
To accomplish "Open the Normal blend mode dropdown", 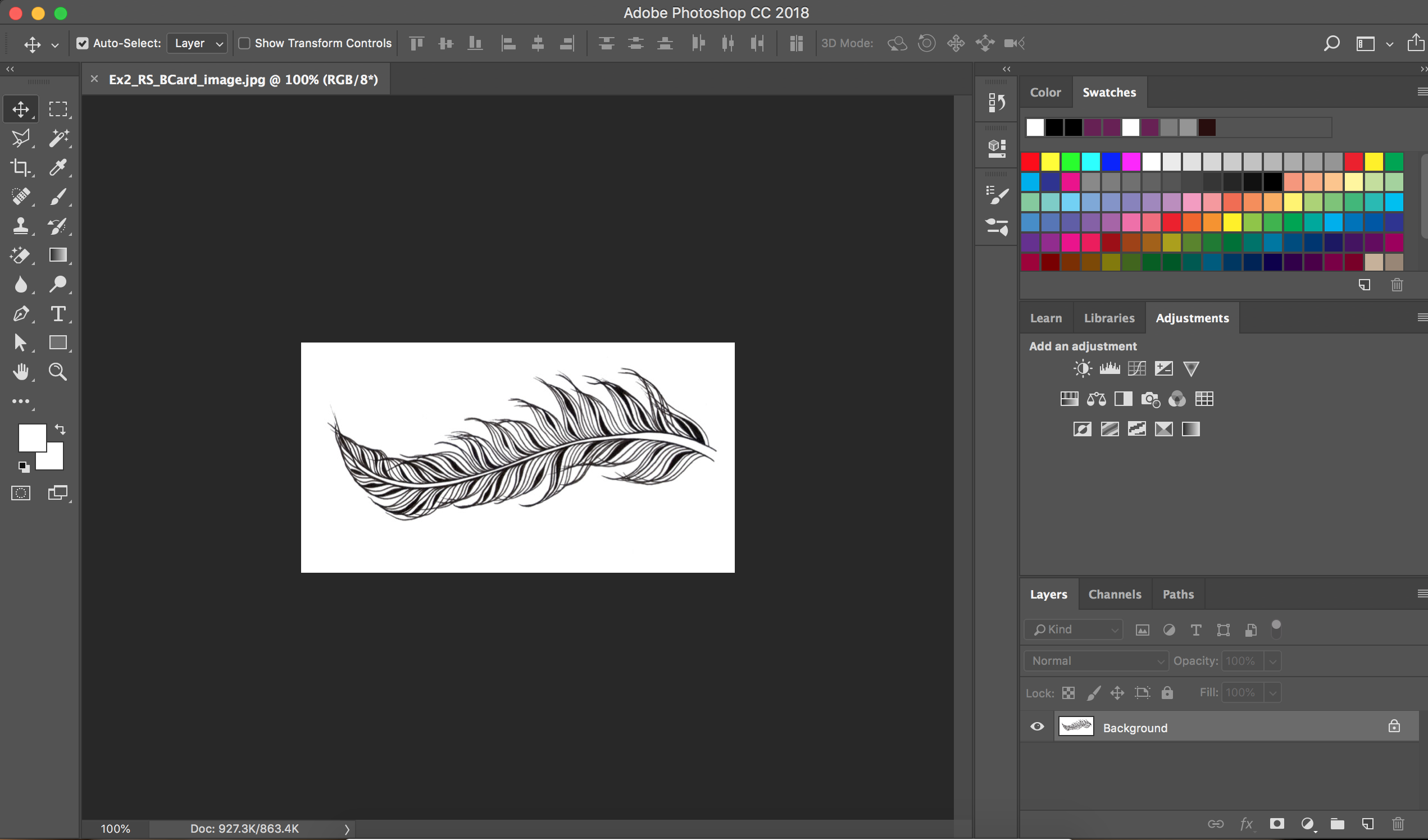I will pyautogui.click(x=1096, y=661).
